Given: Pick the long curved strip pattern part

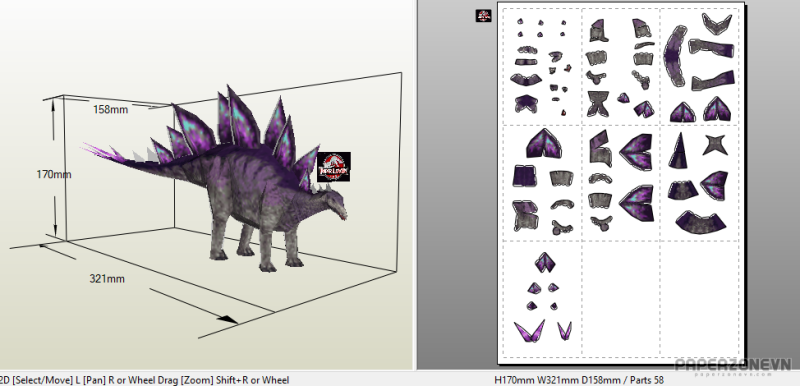Looking at the screenshot, I should click(x=674, y=57).
